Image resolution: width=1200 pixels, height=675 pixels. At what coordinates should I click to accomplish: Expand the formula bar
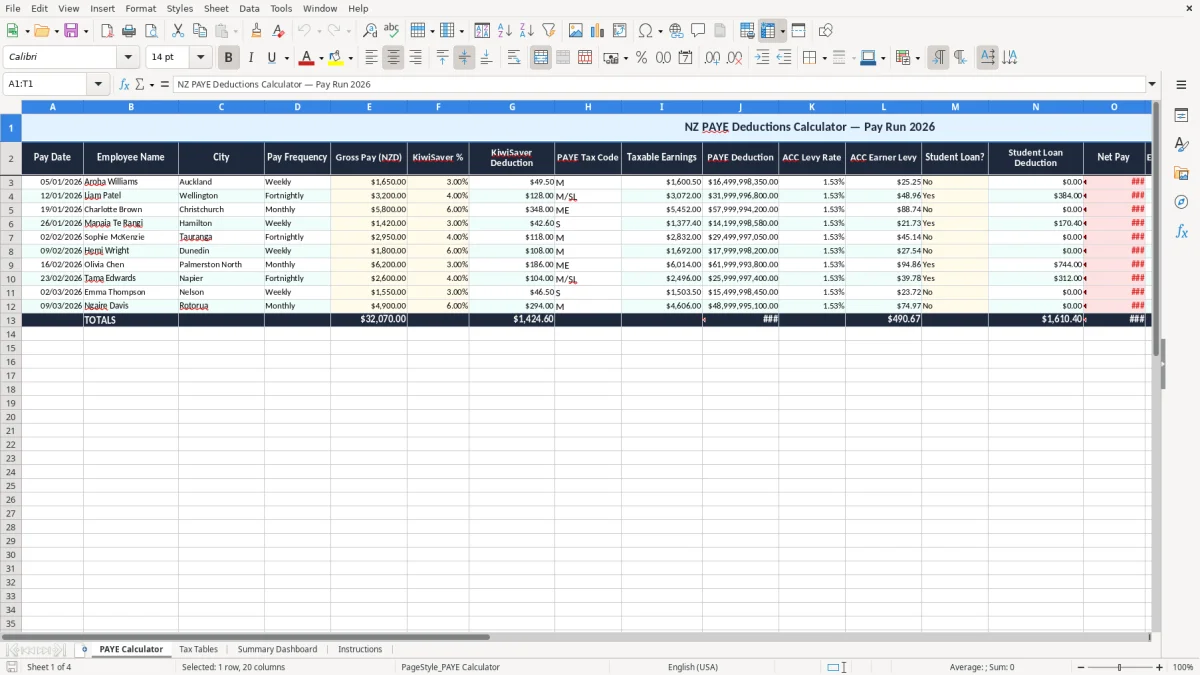click(x=1152, y=84)
